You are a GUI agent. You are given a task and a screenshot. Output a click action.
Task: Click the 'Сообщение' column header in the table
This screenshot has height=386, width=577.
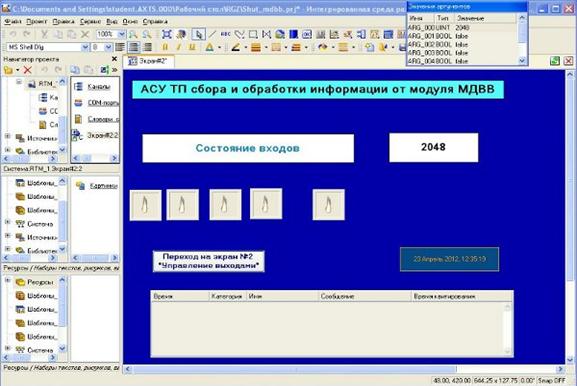[364, 296]
